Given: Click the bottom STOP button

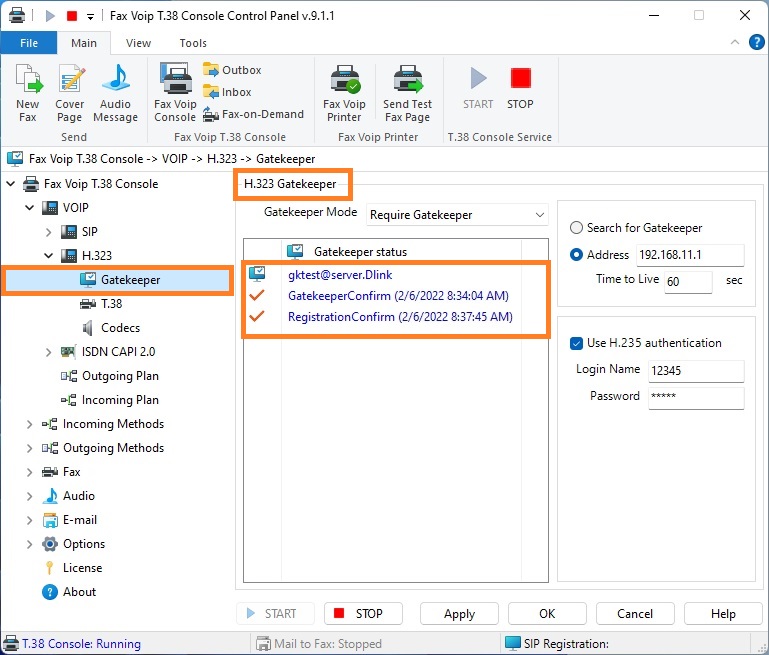Looking at the screenshot, I should pyautogui.click(x=363, y=613).
